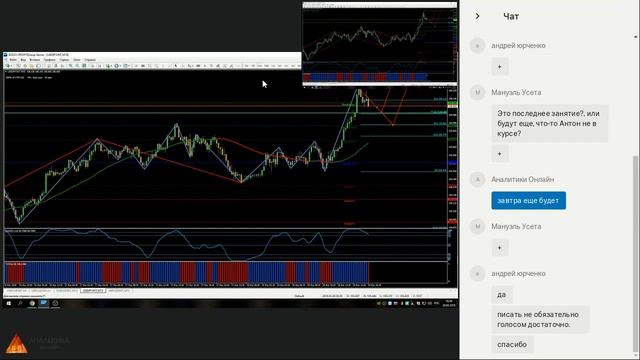This screenshot has height=360, width=640.
Task: Switch chart to candlesticks icon
Action: point(56,66)
